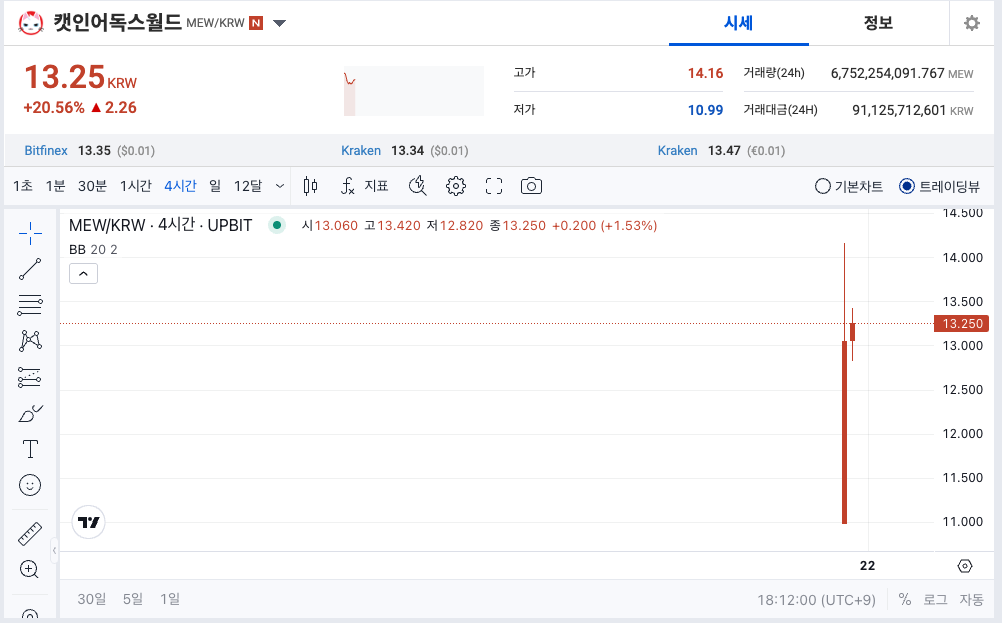The width and height of the screenshot is (1002, 623).
Task: Open the emoji sticker tool
Action: click(x=30, y=485)
